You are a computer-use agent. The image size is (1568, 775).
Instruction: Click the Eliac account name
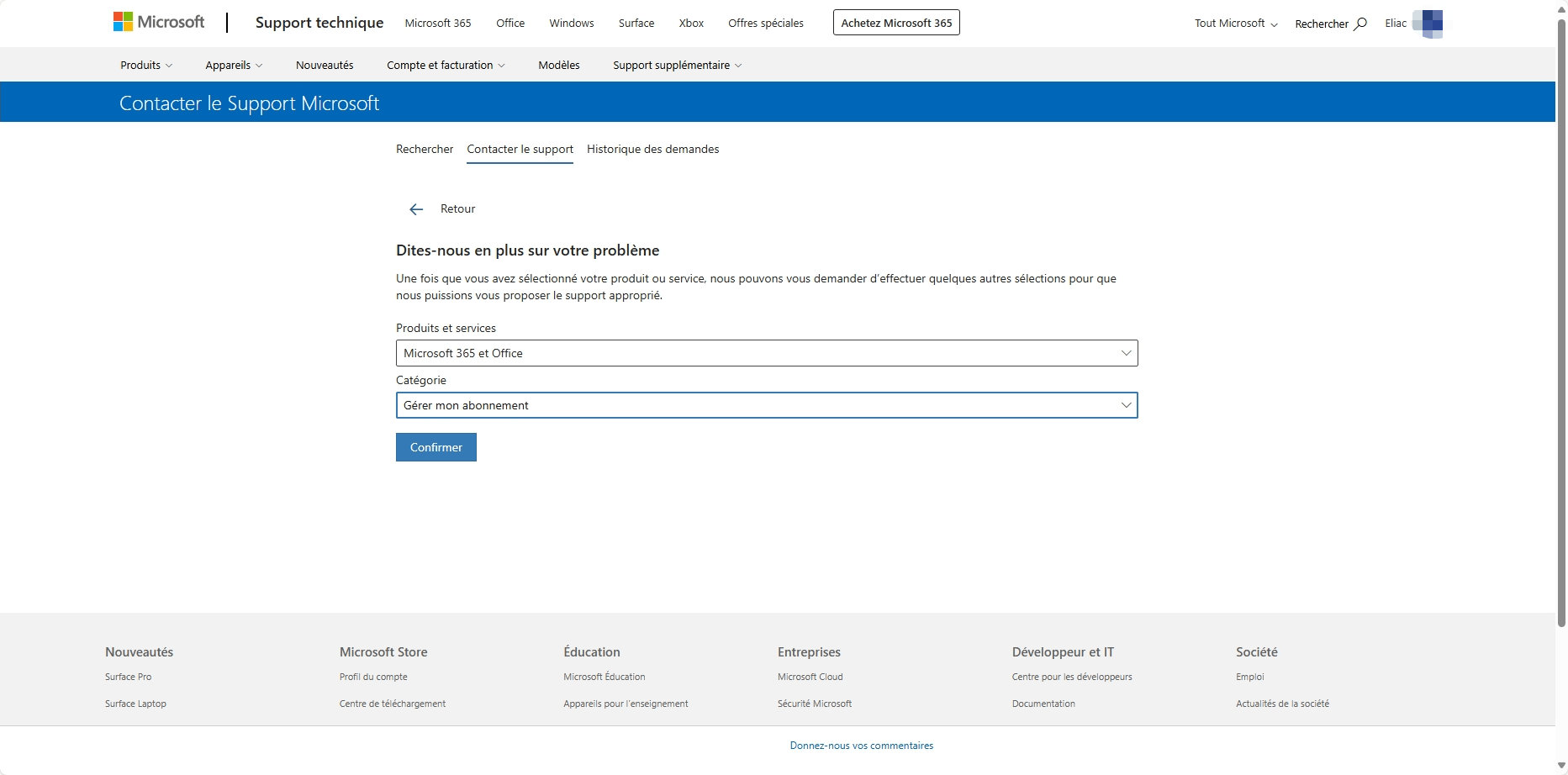pos(1396,24)
